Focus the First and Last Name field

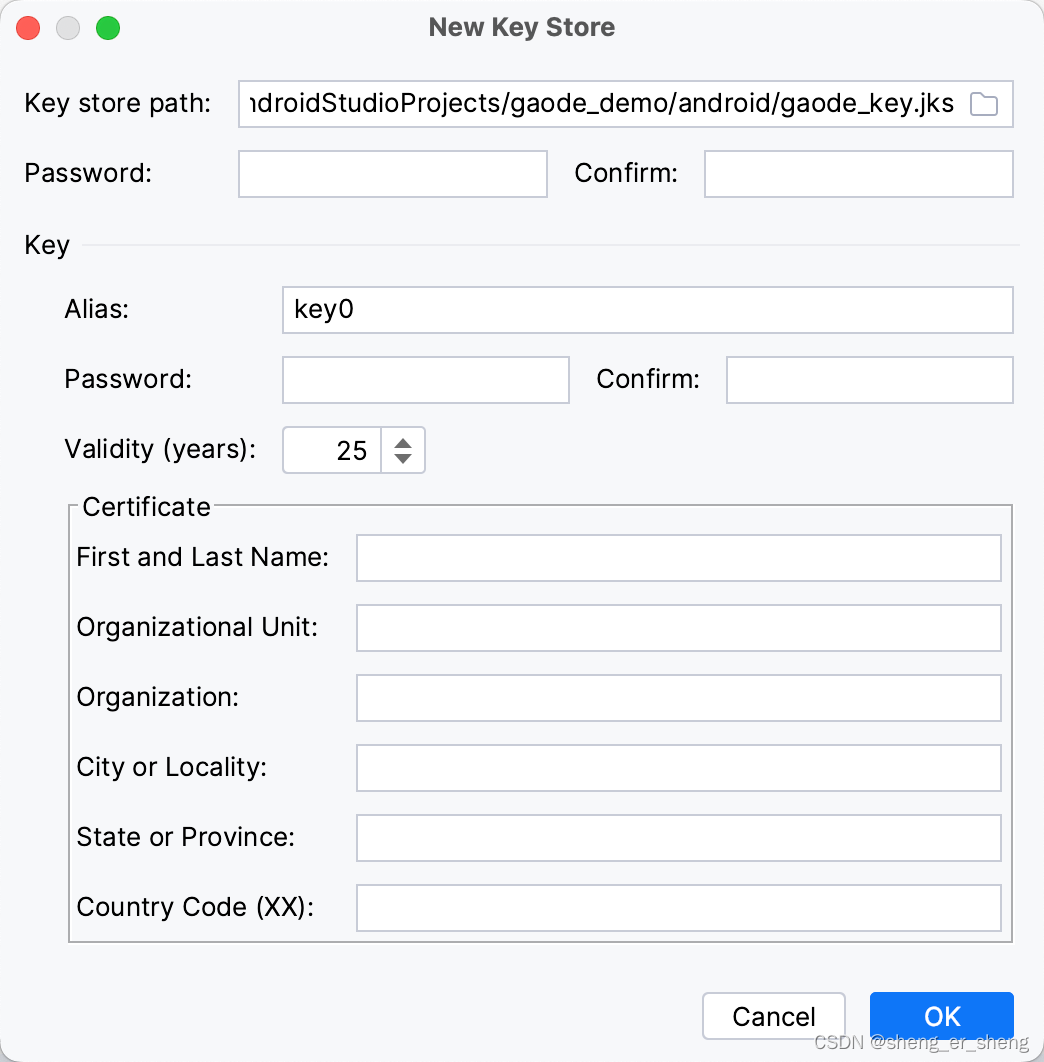pyautogui.click(x=679, y=558)
